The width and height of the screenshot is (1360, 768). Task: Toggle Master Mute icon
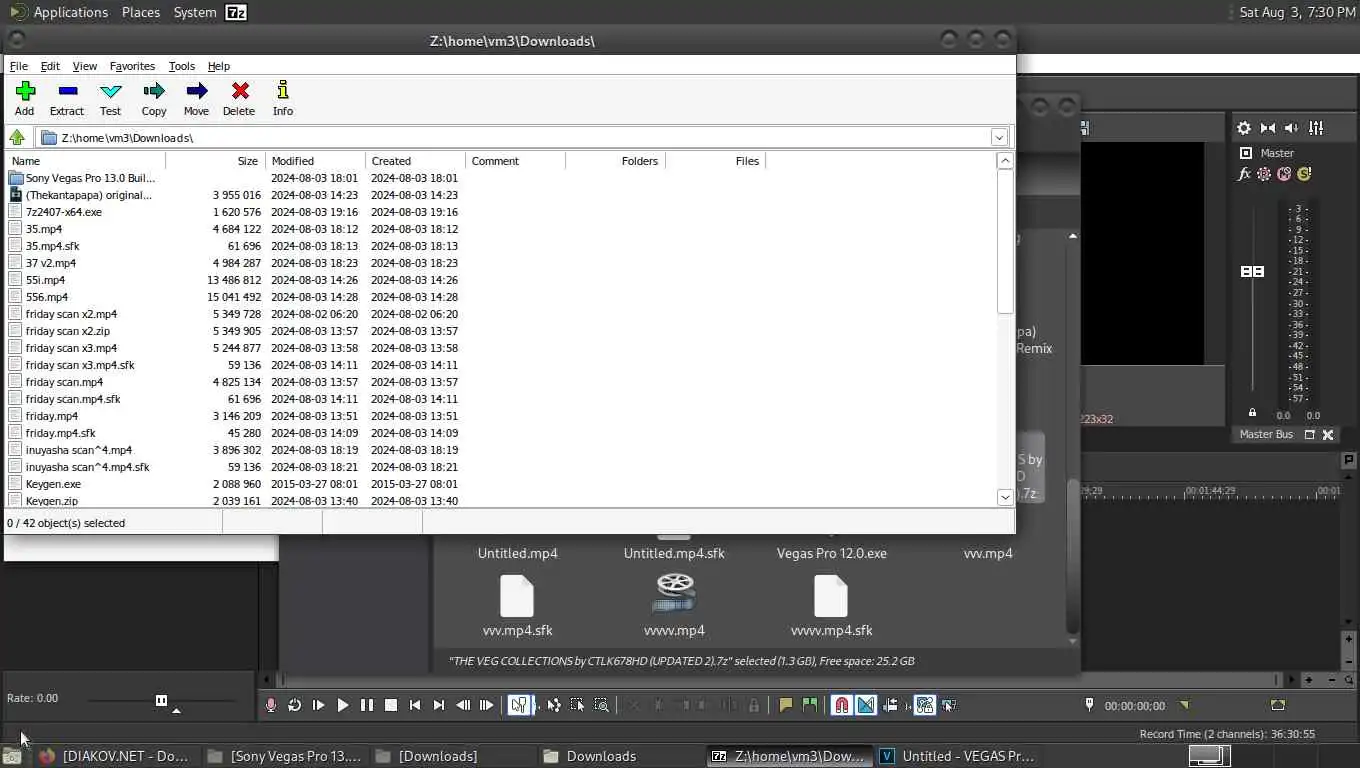[x=1284, y=174]
